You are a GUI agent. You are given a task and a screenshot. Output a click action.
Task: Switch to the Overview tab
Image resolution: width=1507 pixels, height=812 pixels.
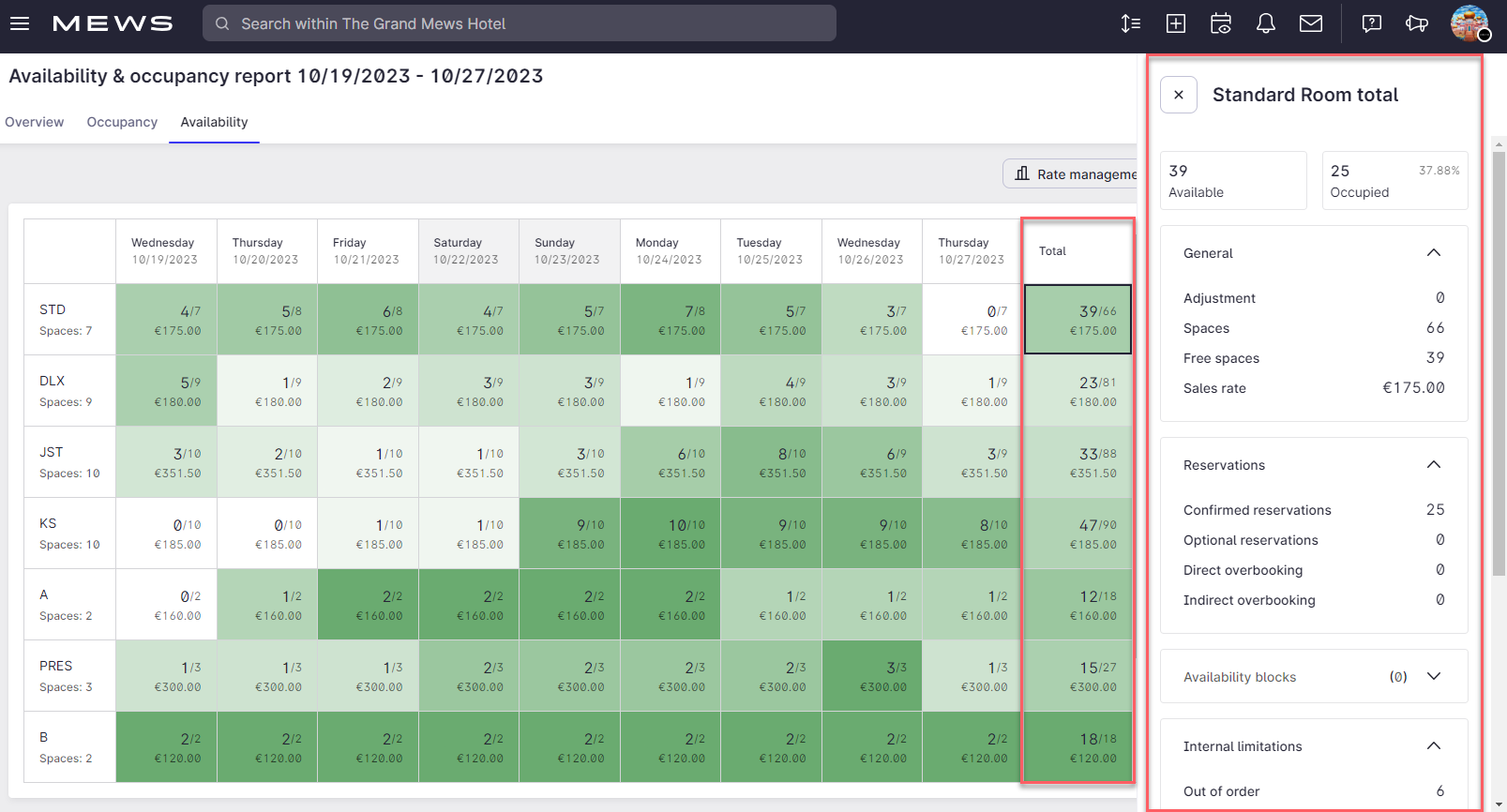35,122
